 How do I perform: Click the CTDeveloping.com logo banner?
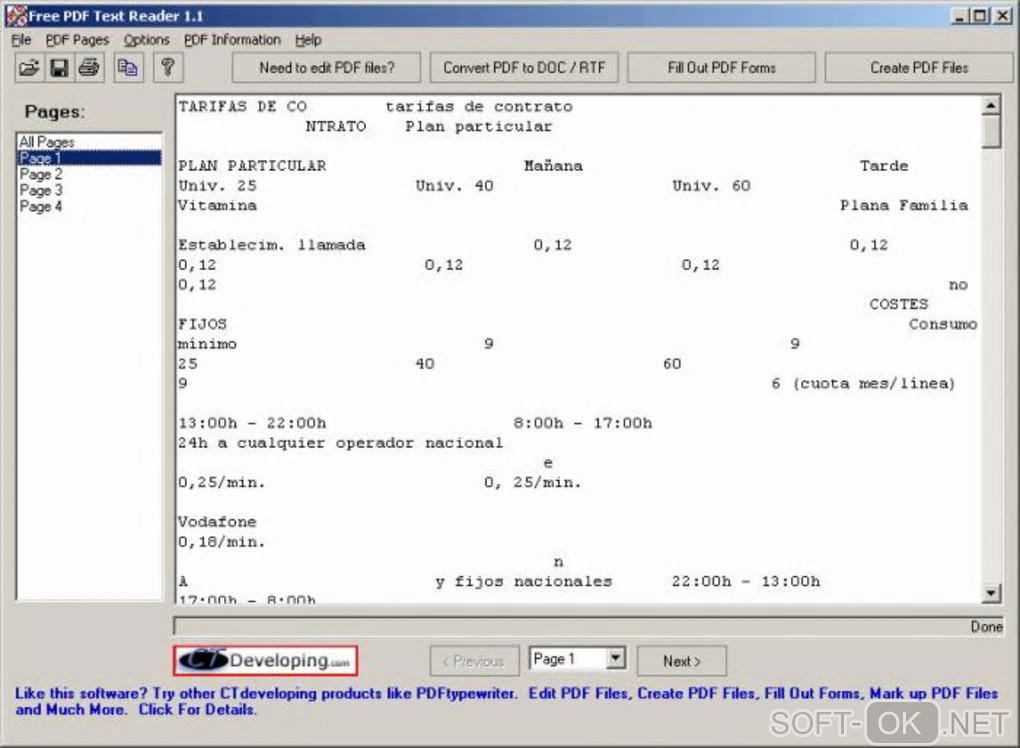(265, 661)
